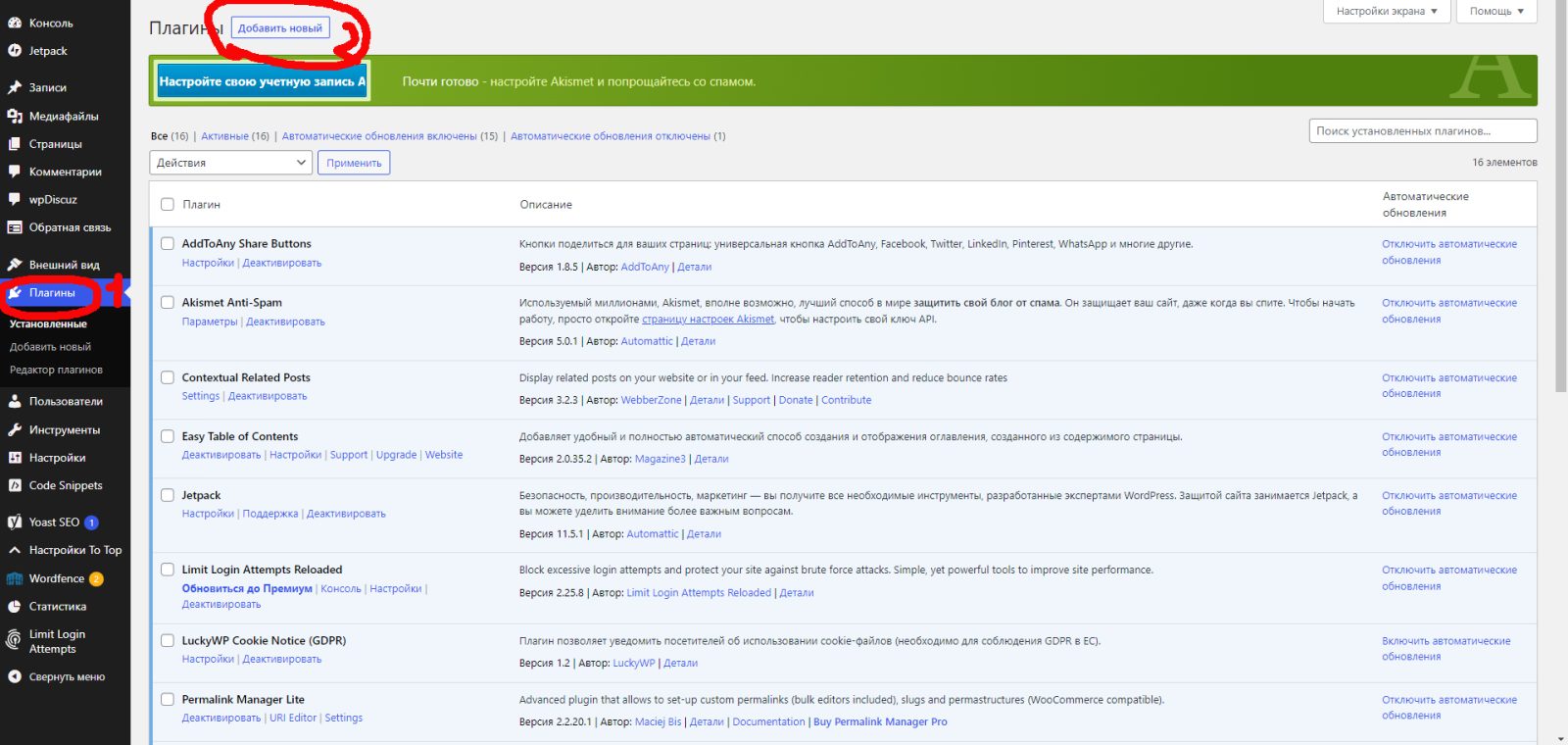Image resolution: width=1568 pixels, height=745 pixels.
Task: Click the Комментарии speech bubble icon
Action: 15,172
